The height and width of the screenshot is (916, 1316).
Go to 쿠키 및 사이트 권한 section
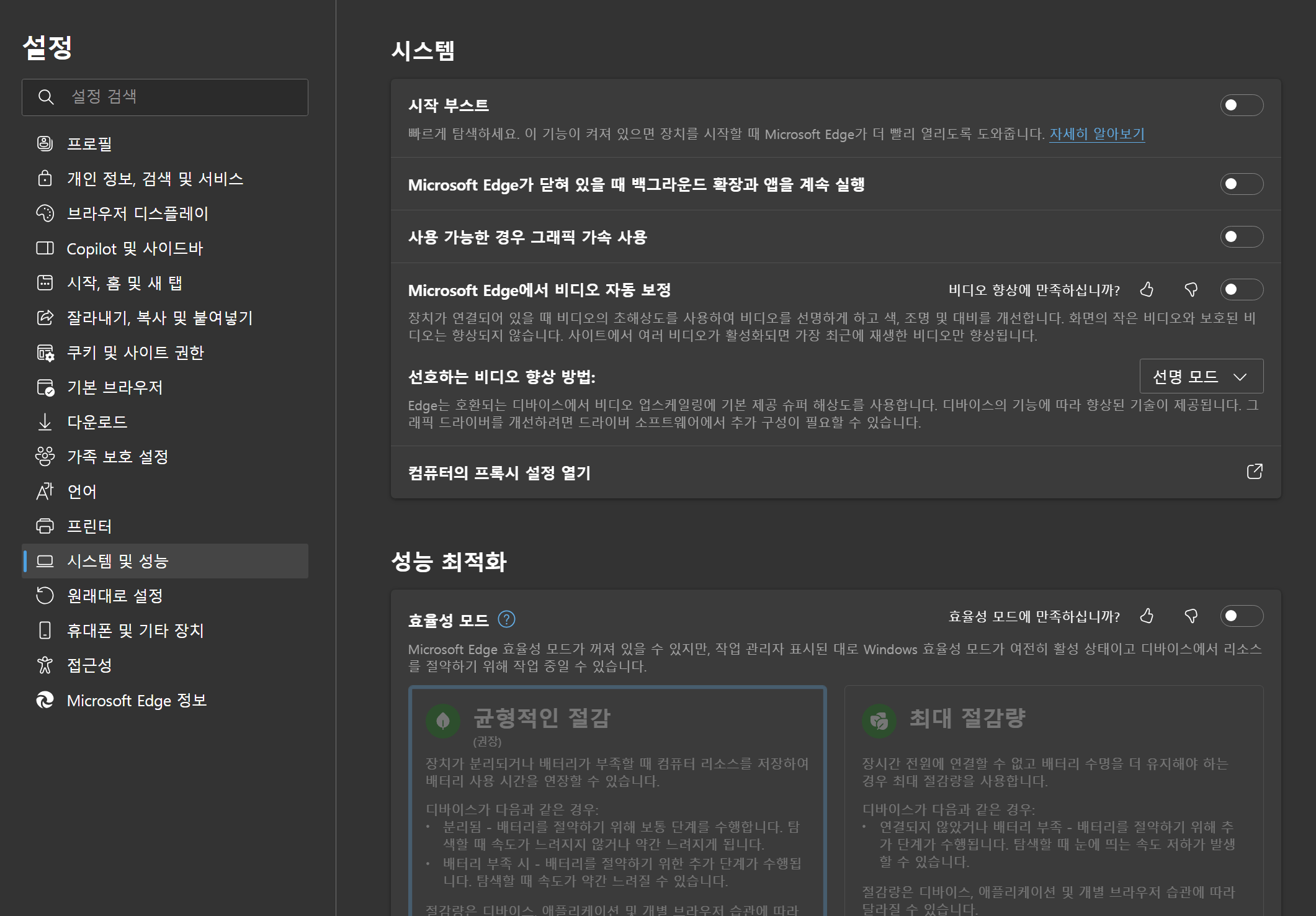135,352
